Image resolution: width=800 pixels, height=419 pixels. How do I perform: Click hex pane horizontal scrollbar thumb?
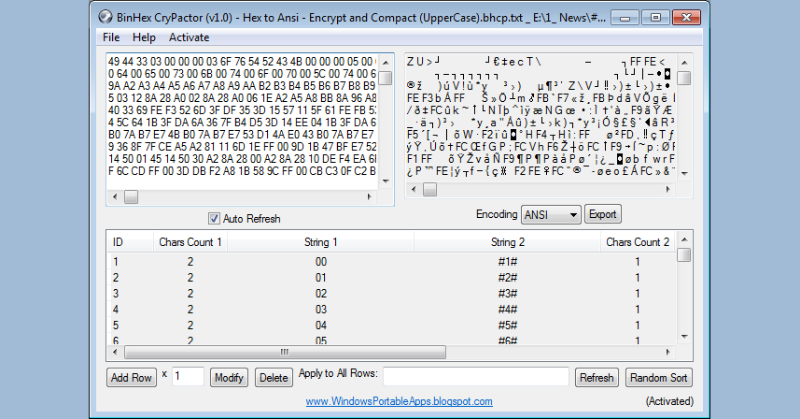[131, 196]
